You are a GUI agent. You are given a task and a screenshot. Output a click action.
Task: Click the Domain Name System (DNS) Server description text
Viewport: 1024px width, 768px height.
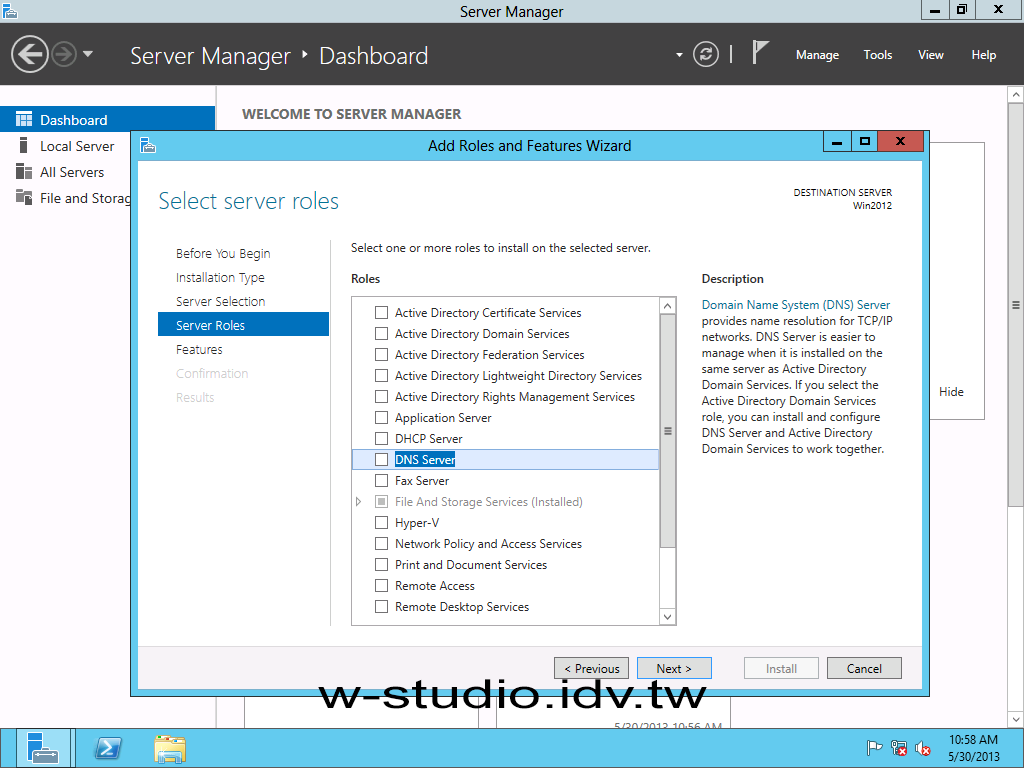pos(795,305)
